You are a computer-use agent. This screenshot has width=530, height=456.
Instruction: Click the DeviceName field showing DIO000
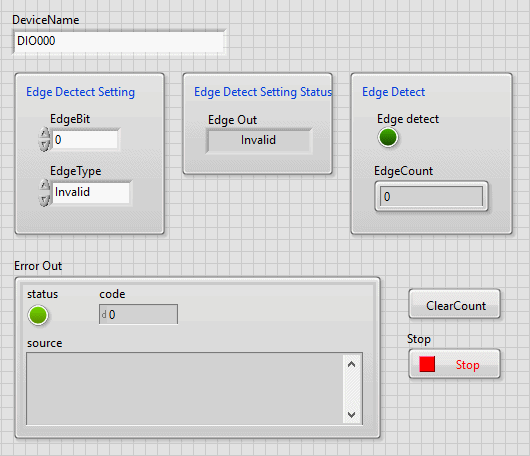(x=119, y=42)
